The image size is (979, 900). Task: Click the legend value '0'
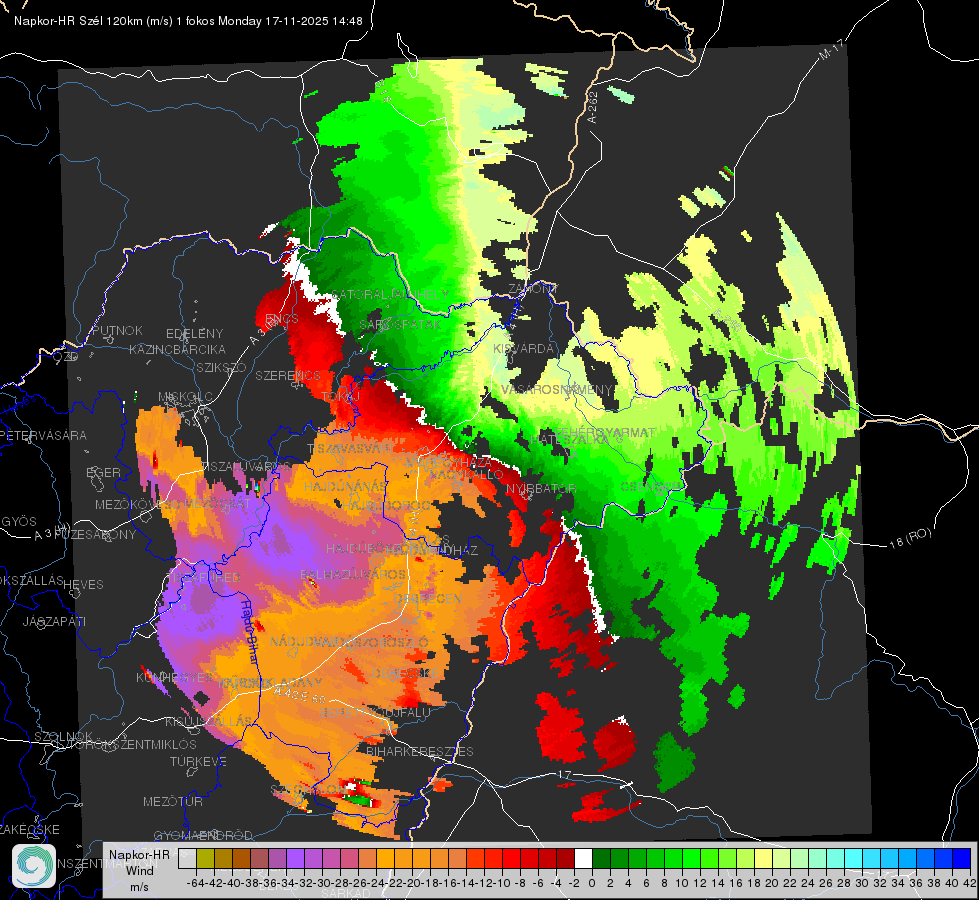(592, 883)
